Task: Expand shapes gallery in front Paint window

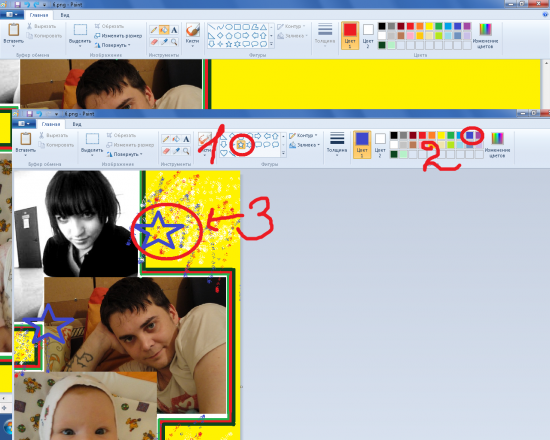Action: click(283, 153)
